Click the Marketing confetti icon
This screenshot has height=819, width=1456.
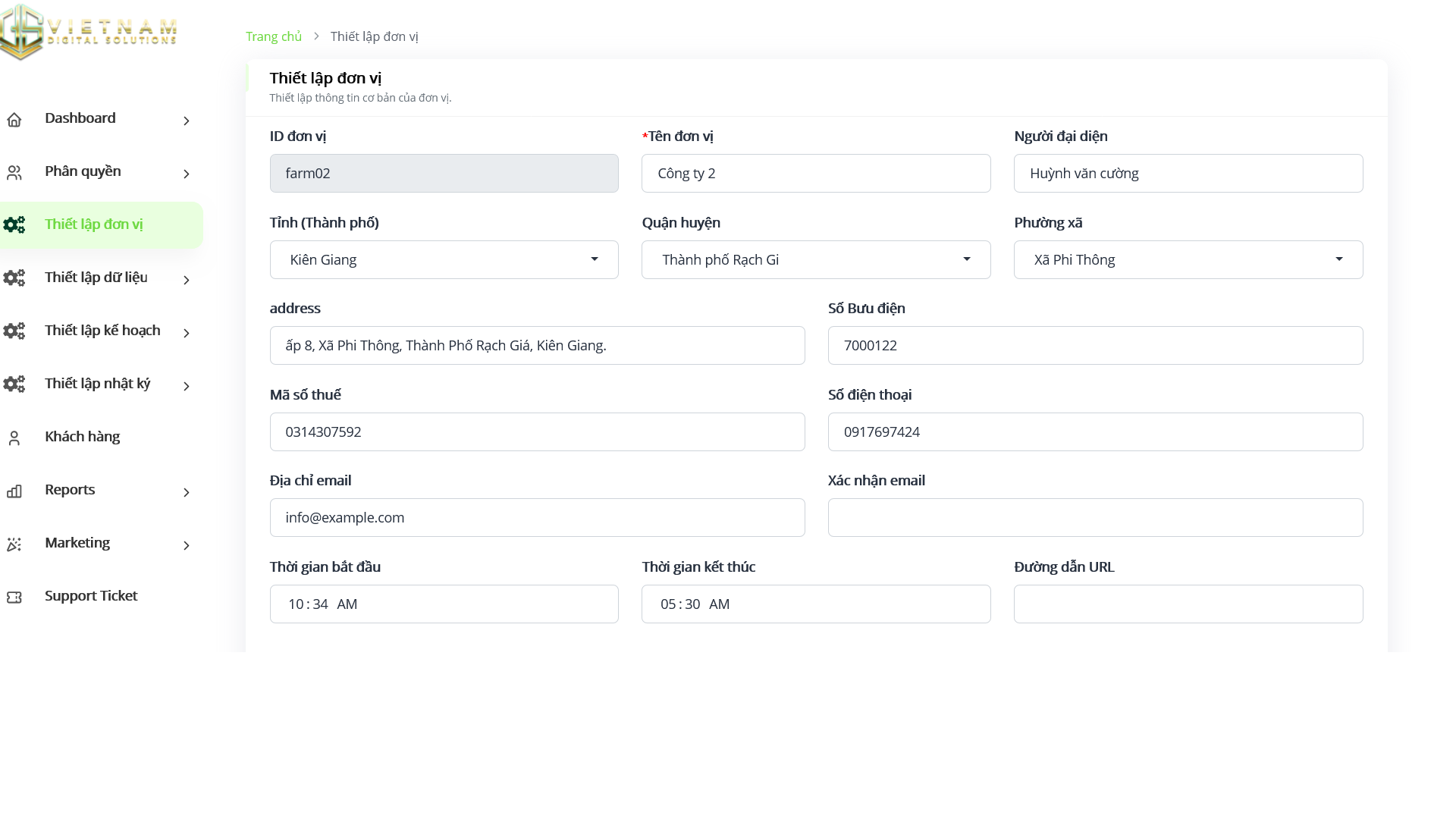click(x=14, y=544)
